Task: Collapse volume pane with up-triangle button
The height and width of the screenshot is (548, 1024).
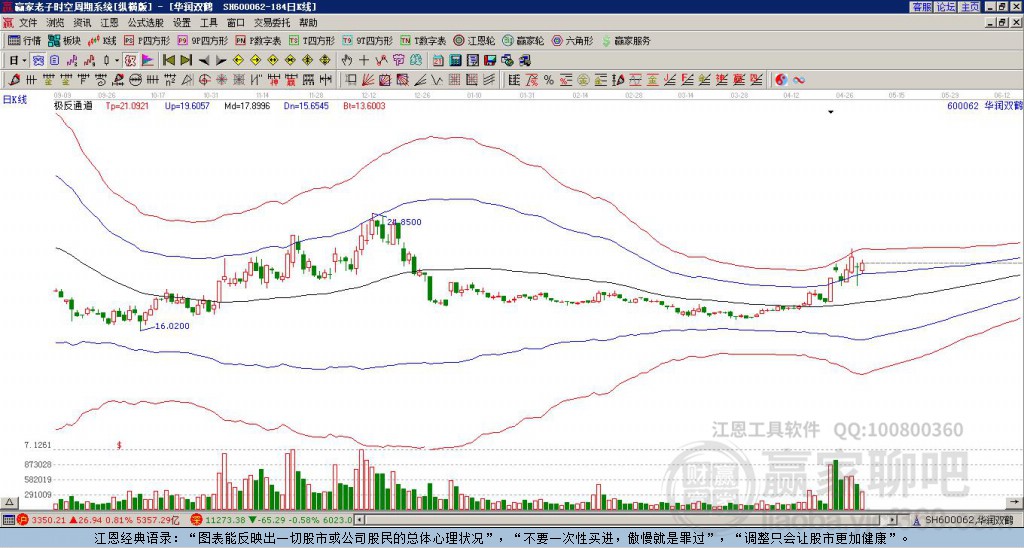Action: click(x=9, y=502)
